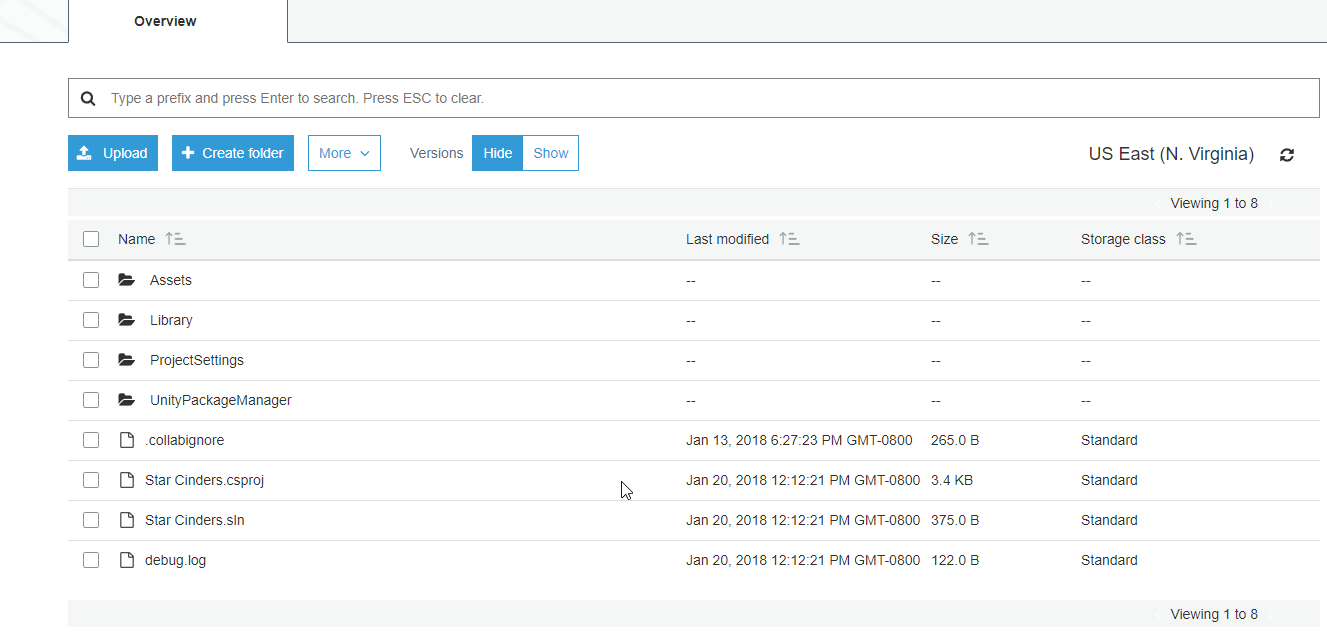Viewport: 1327px width, 637px height.
Task: Click the Size column header
Action: click(944, 239)
